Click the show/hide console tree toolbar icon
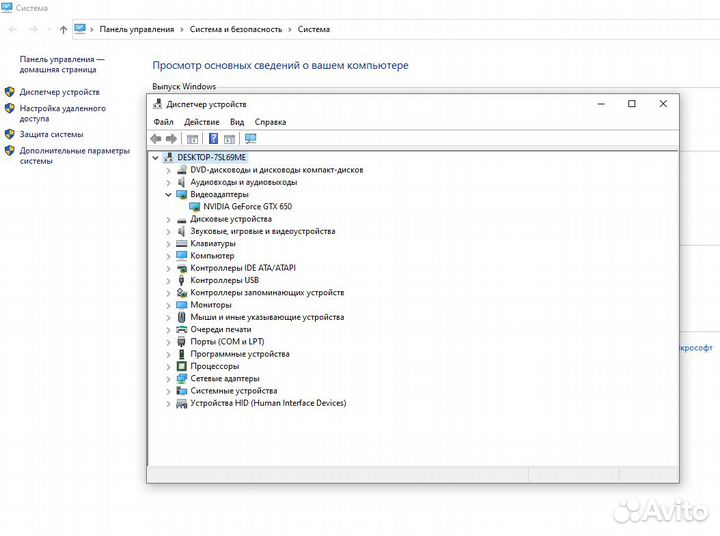This screenshot has width=720, height=536. (x=193, y=139)
